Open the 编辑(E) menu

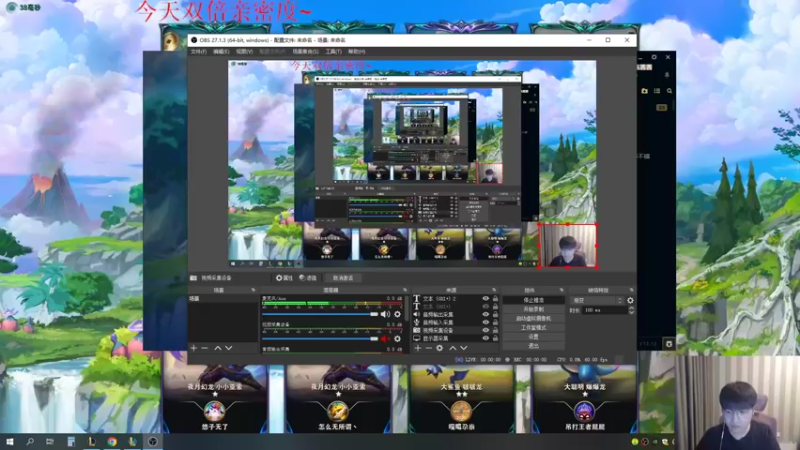[221, 52]
